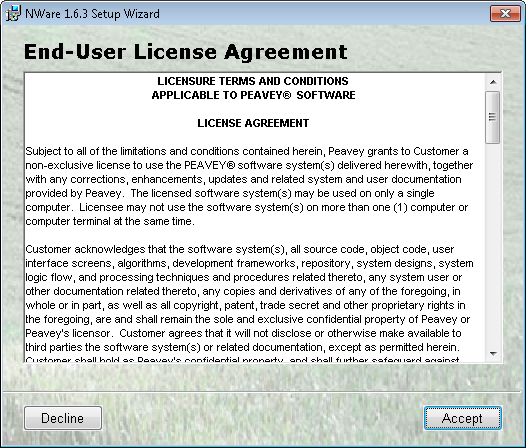Click the line starting 'Customer acknowledges that the software'

point(240,249)
